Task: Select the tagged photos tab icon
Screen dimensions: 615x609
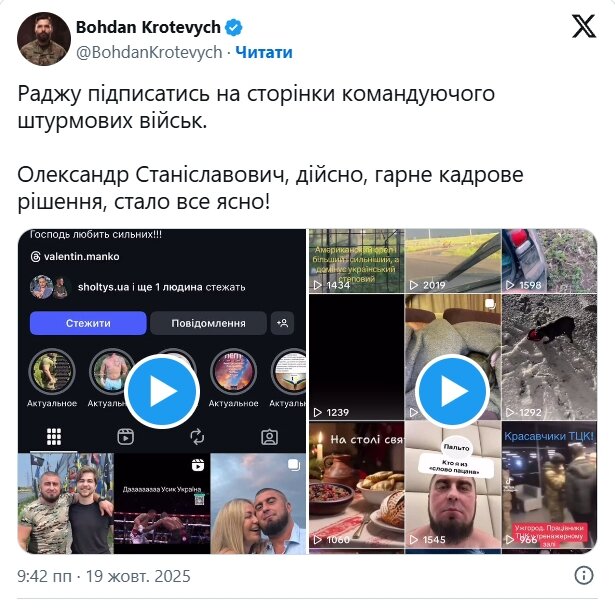Action: (269, 437)
